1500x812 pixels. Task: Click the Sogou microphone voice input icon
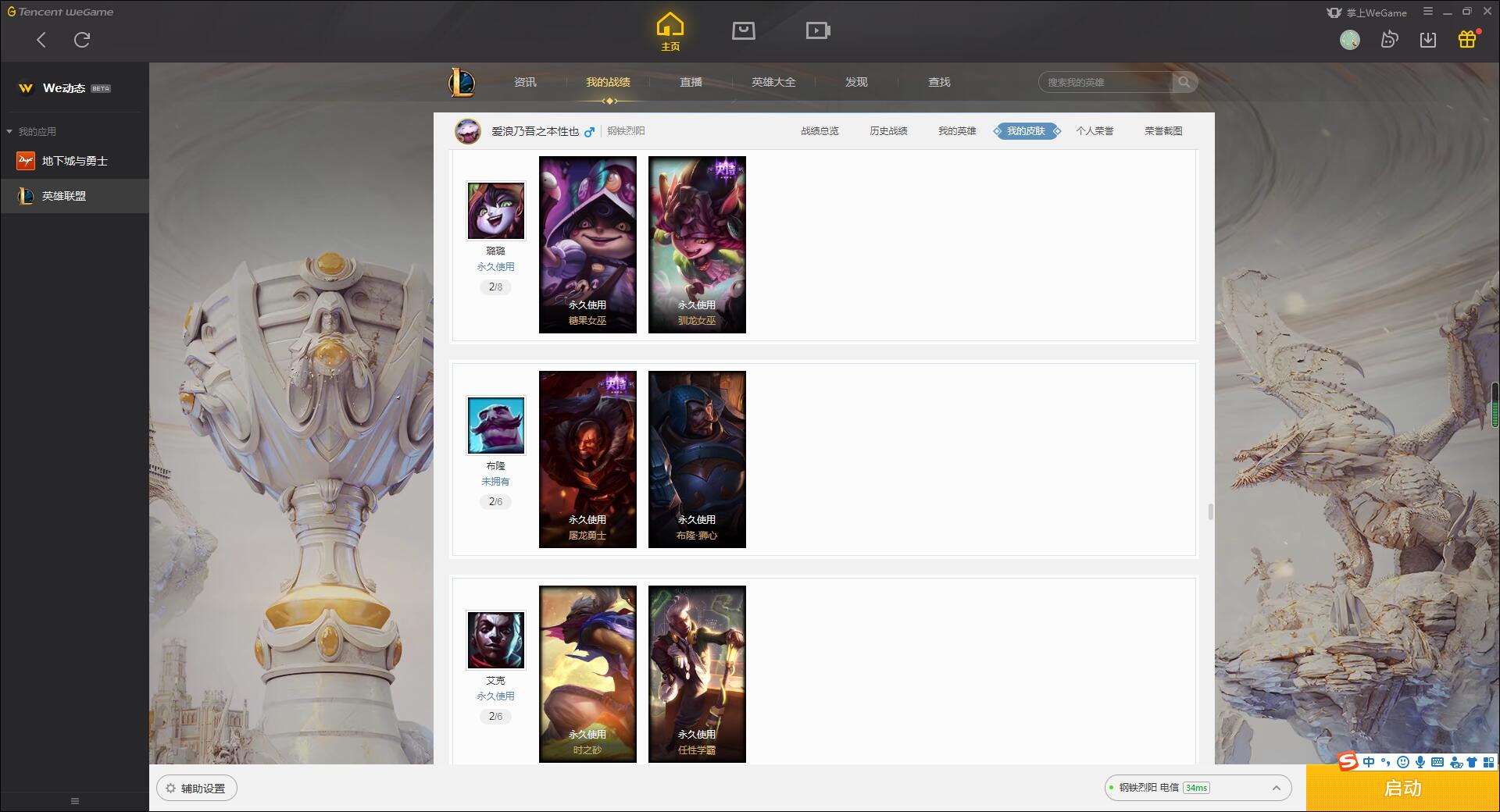(x=1420, y=762)
